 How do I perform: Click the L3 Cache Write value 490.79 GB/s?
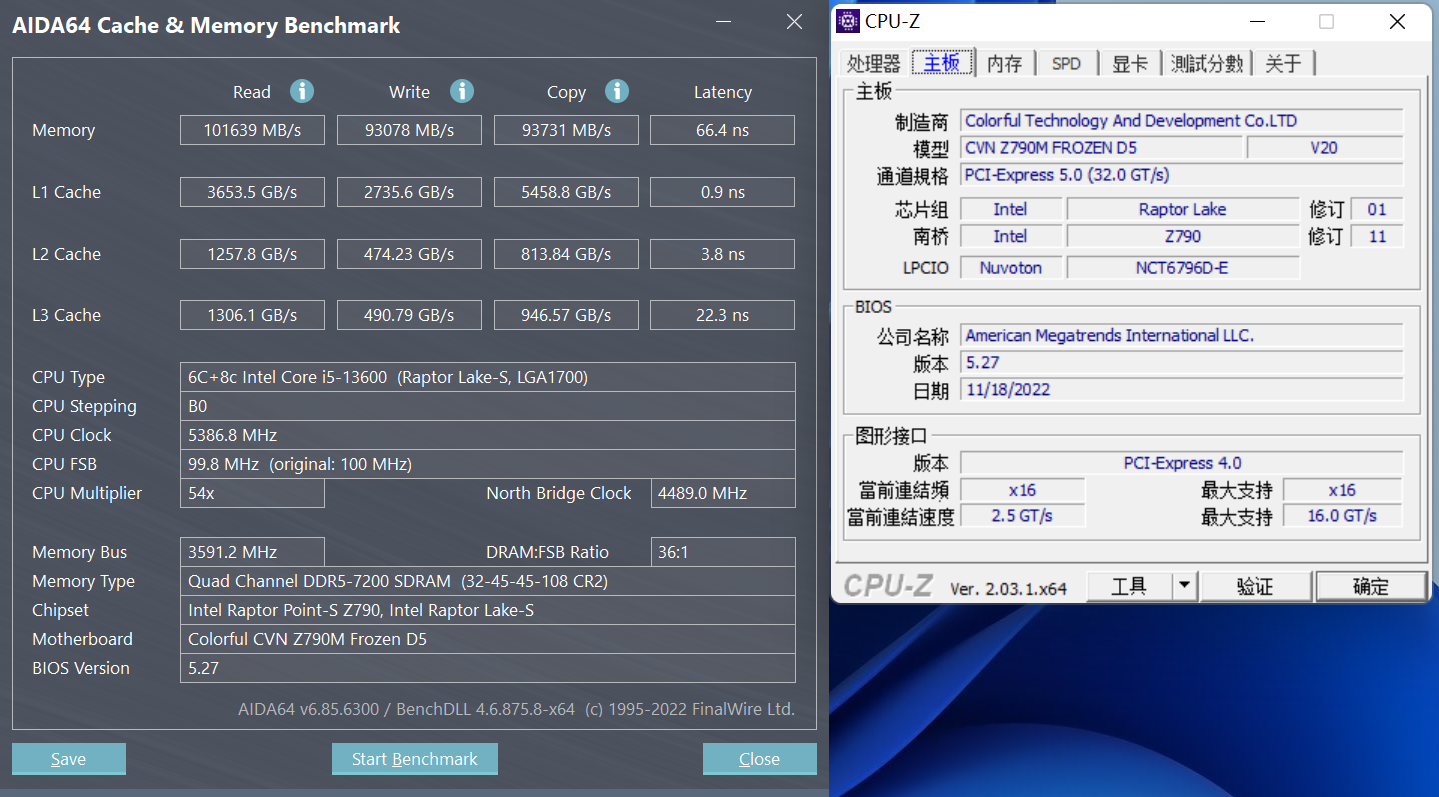coord(409,315)
